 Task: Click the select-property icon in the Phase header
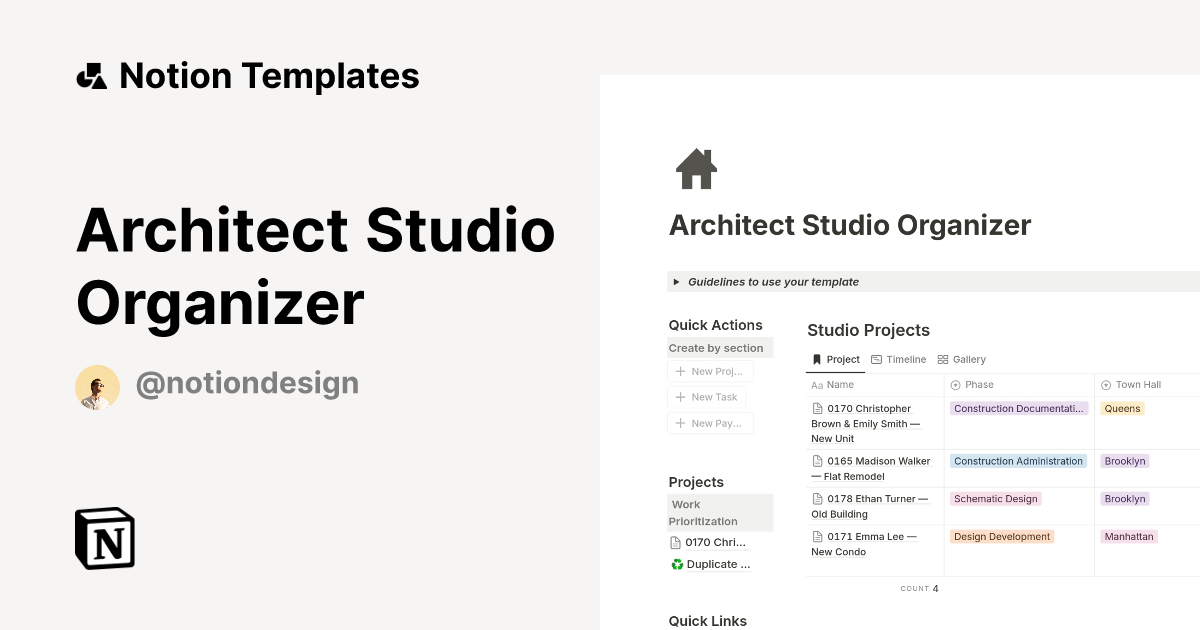click(953, 384)
